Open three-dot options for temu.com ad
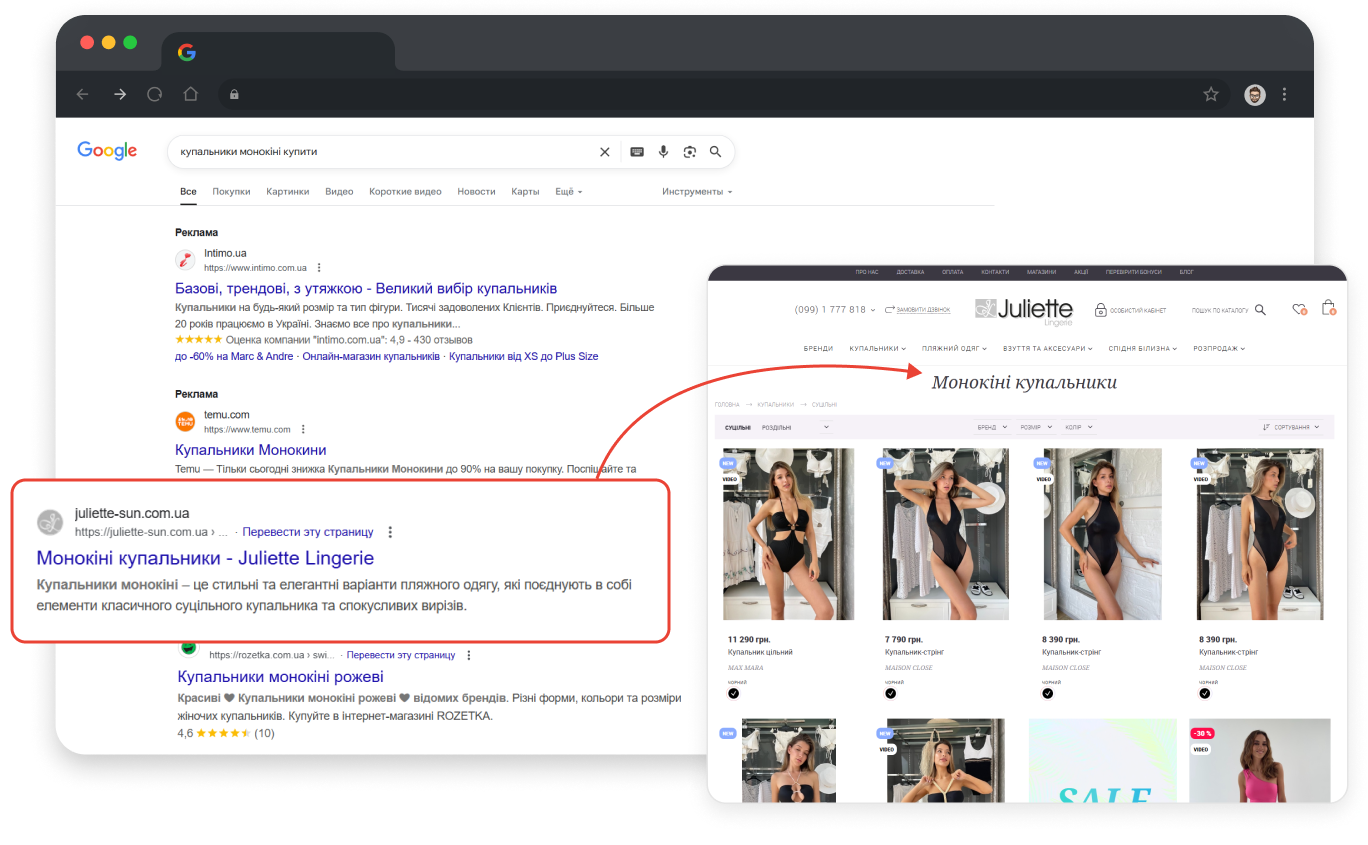The height and width of the screenshot is (845, 1368). click(x=303, y=429)
